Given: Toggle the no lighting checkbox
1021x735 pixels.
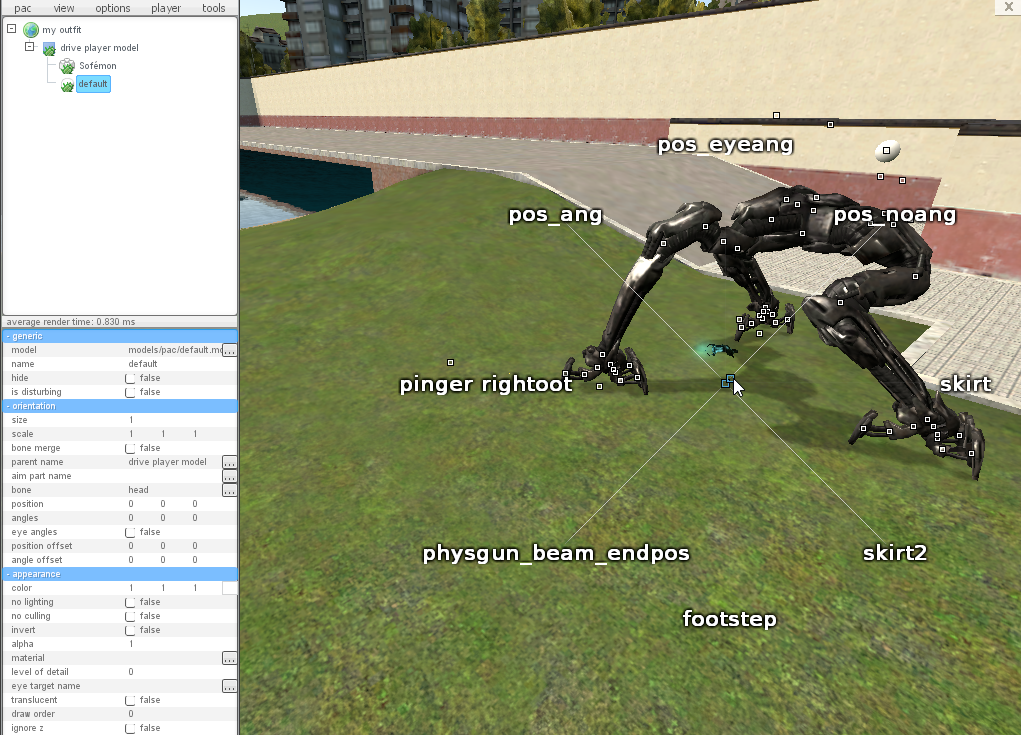Looking at the screenshot, I should 131,602.
